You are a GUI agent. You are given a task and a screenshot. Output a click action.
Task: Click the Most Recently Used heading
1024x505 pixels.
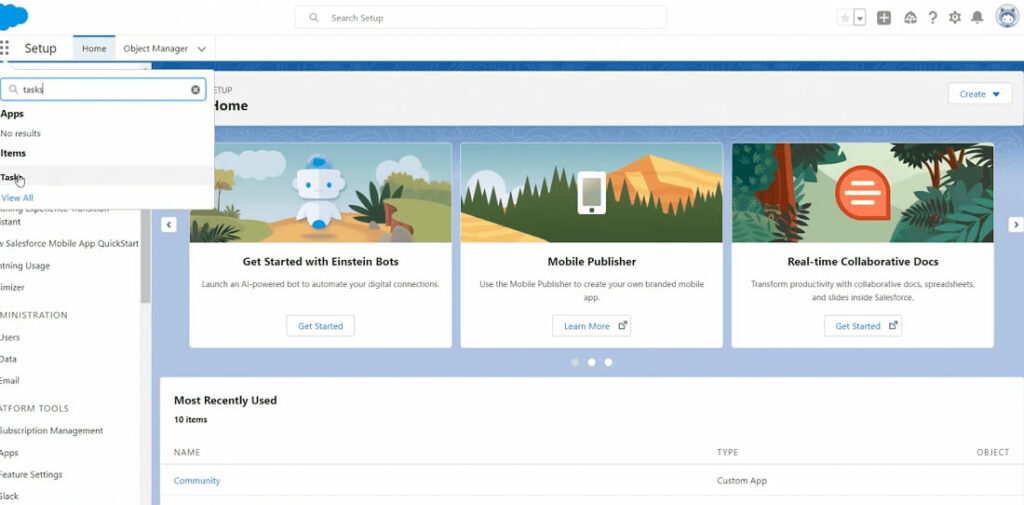pyautogui.click(x=225, y=400)
